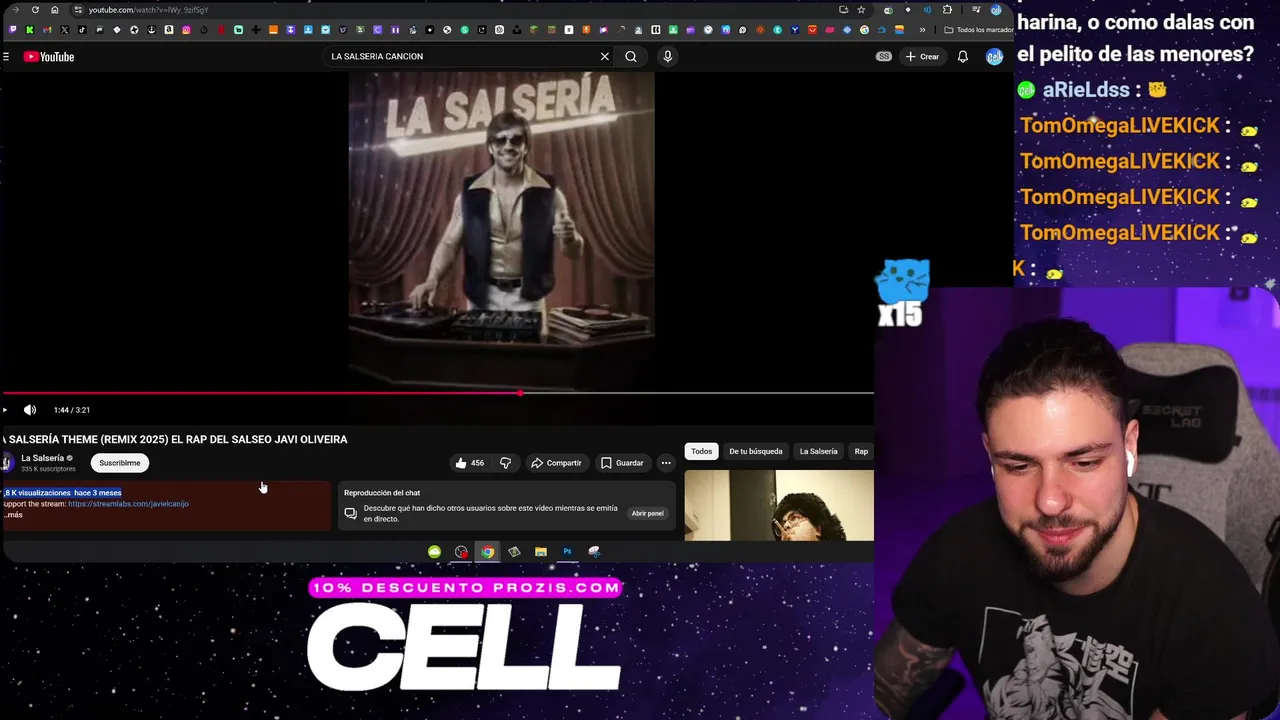Seek on the red video progress bar

[437, 393]
